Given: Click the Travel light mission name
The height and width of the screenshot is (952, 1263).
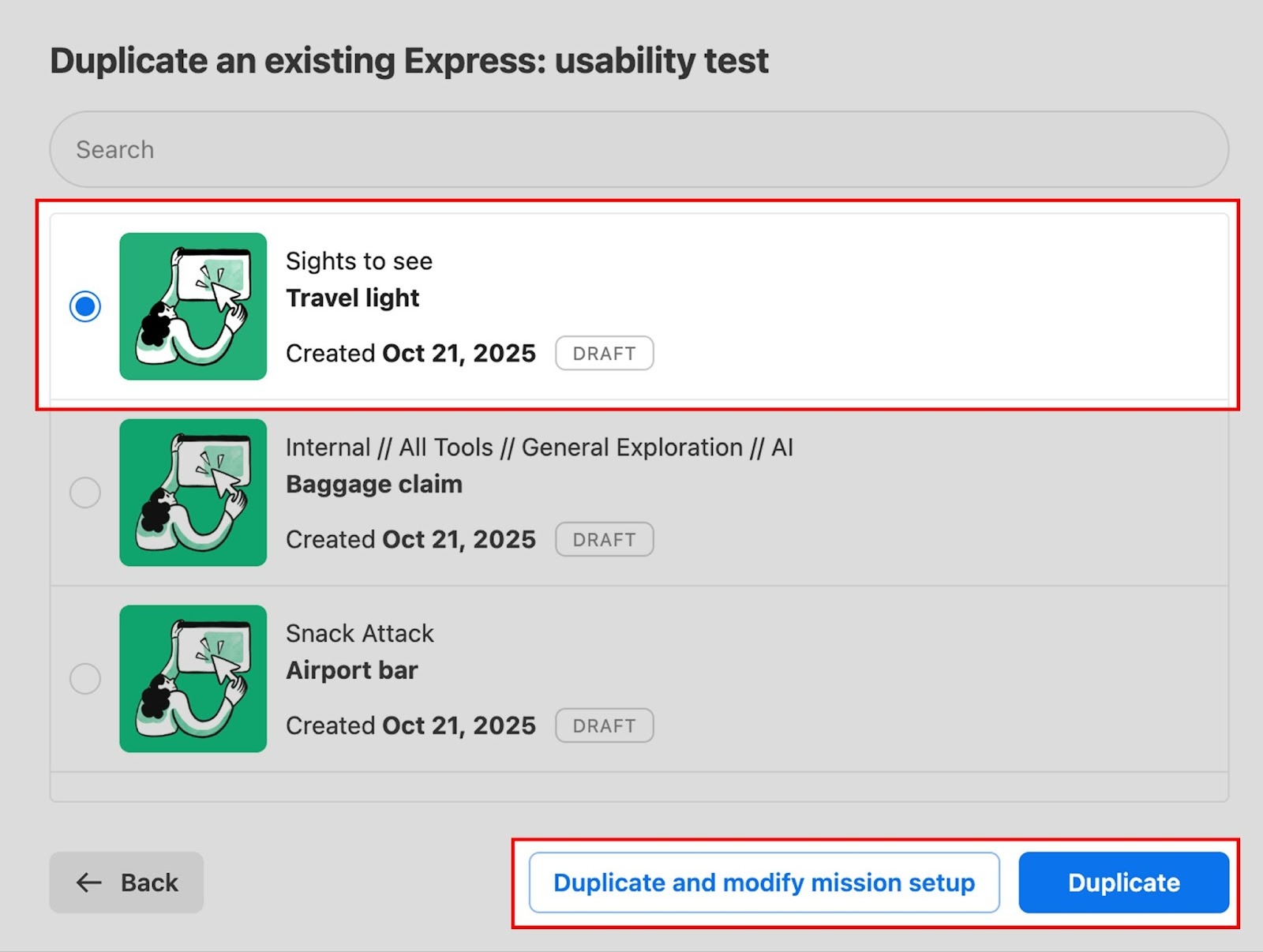Looking at the screenshot, I should 353,298.
